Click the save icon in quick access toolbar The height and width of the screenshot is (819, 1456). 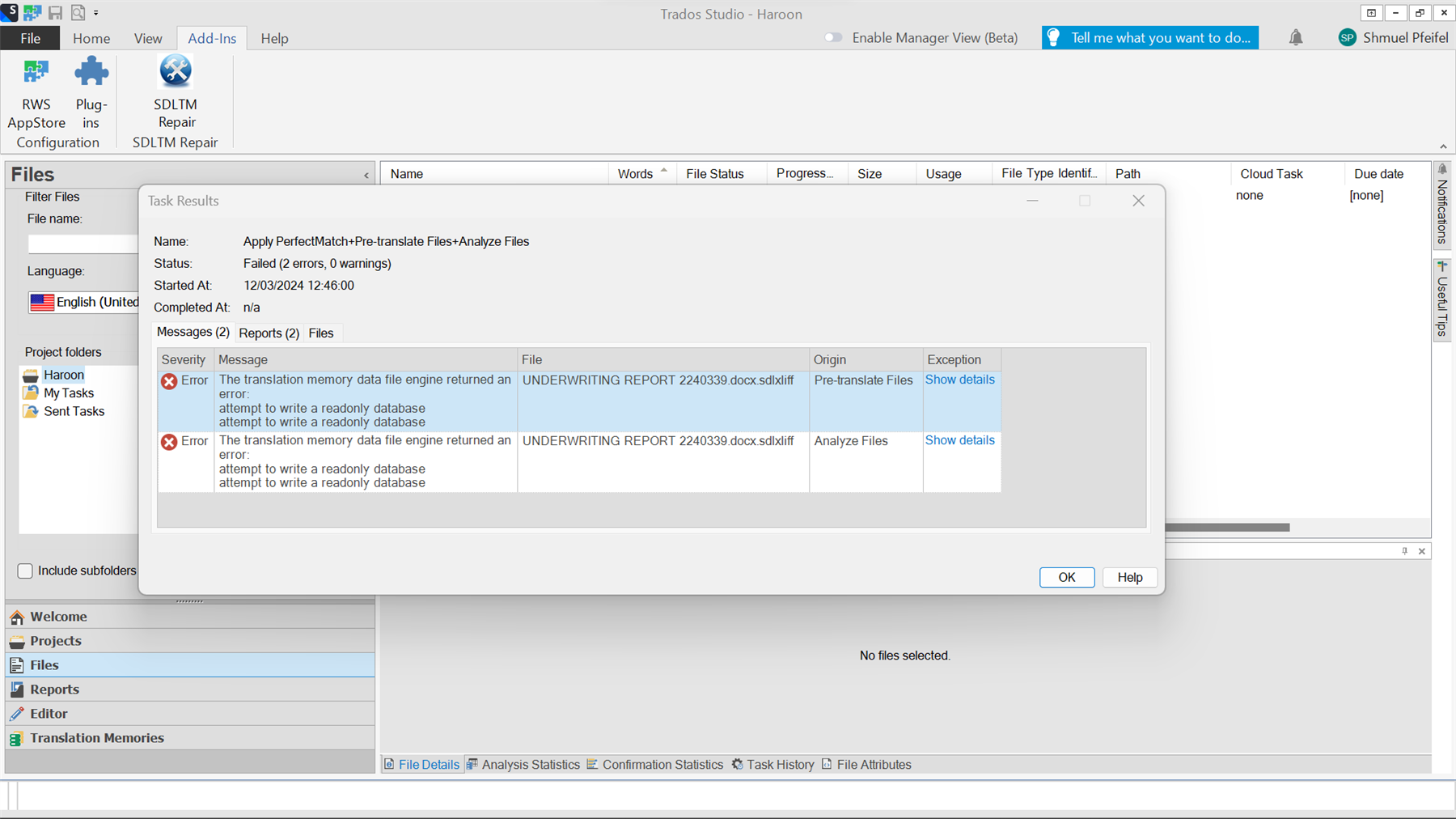(55, 13)
